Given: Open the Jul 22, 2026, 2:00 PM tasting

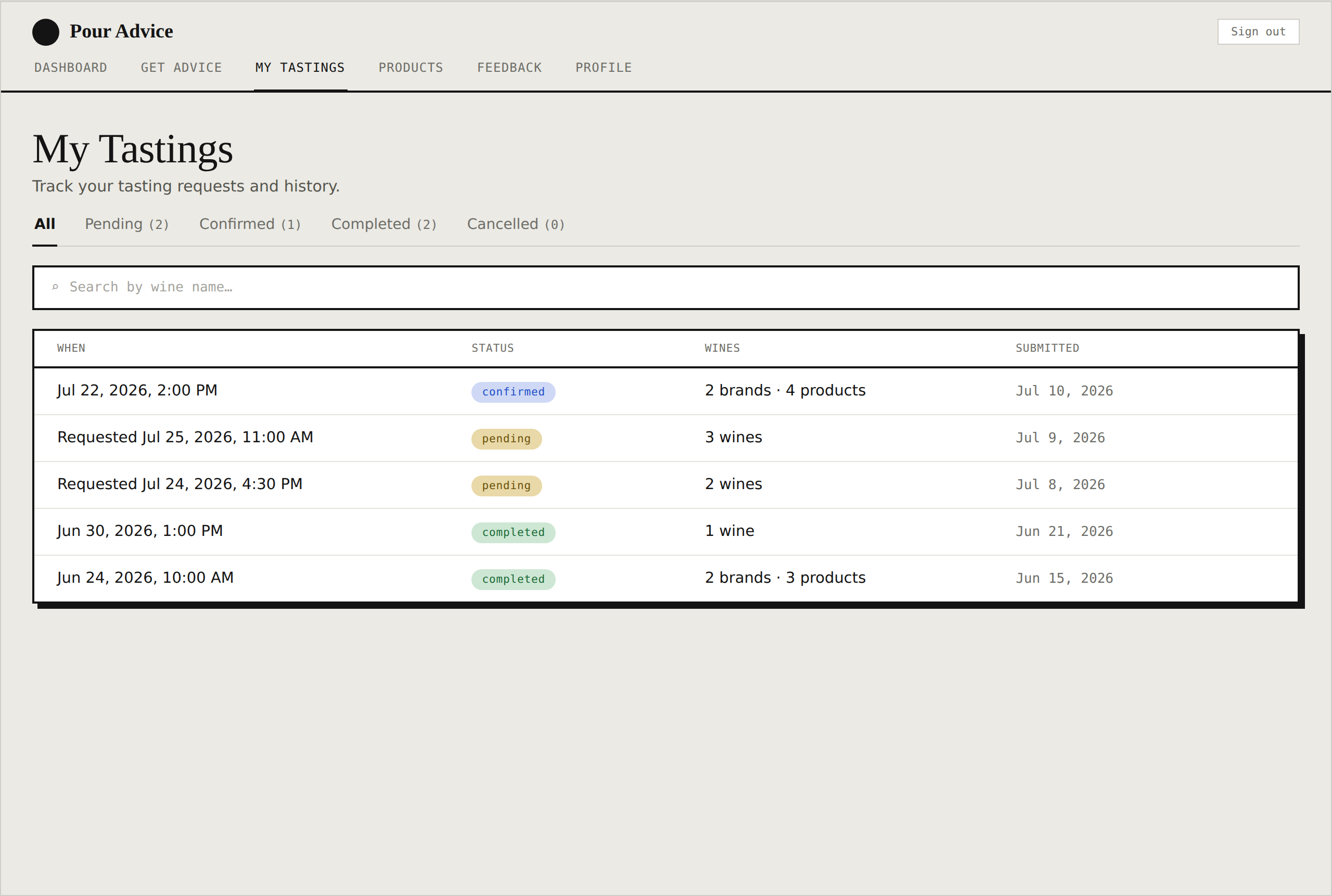Looking at the screenshot, I should [665, 391].
